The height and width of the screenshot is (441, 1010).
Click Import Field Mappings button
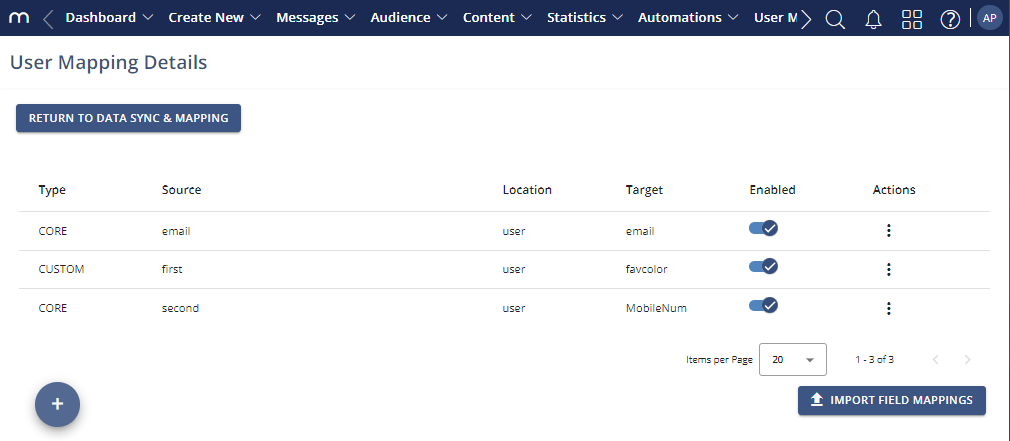pyautogui.click(x=891, y=400)
